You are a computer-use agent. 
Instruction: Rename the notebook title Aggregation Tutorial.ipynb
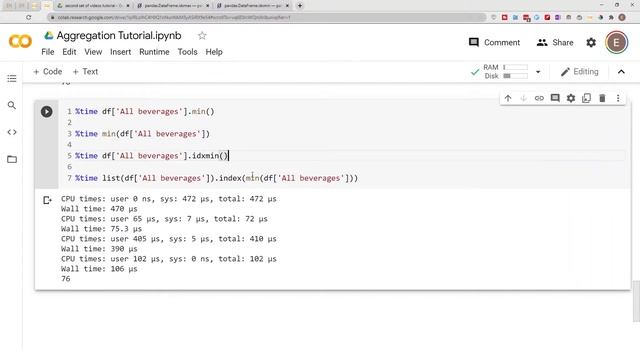119,36
